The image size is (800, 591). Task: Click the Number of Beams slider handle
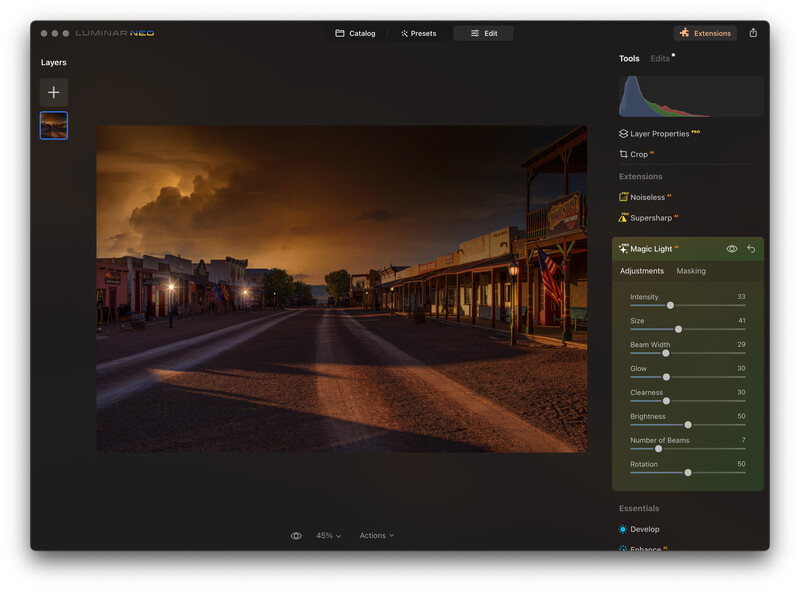pos(659,449)
